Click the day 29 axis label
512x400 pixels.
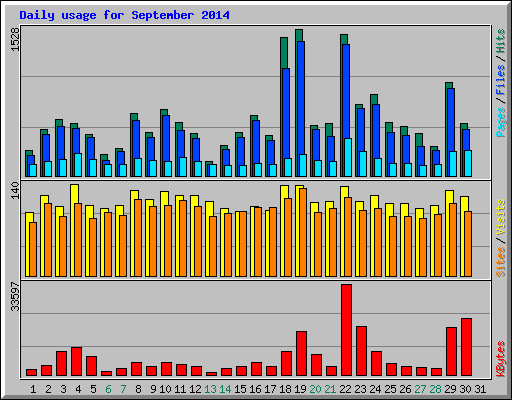coord(450,389)
